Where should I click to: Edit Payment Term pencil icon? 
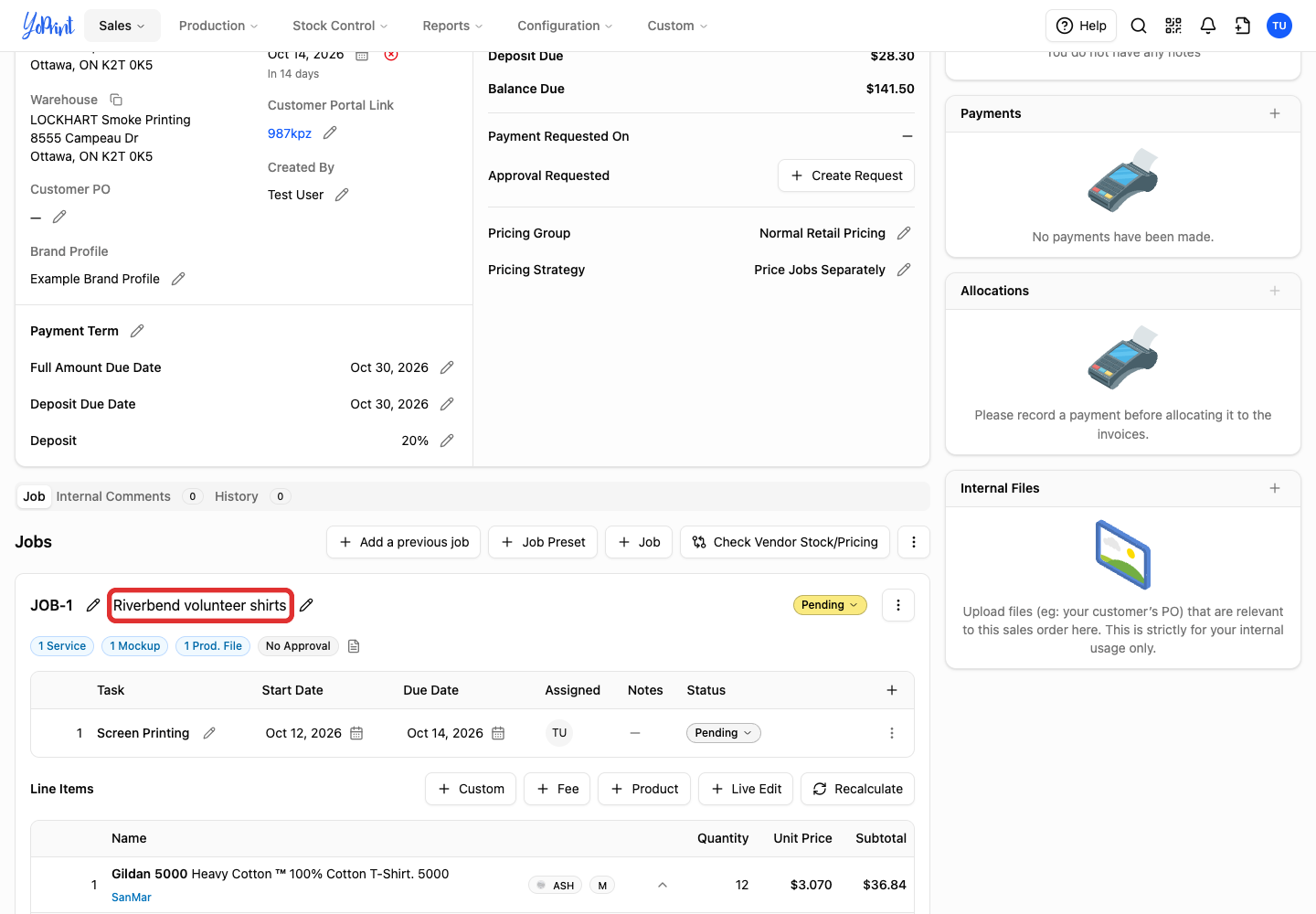click(137, 331)
